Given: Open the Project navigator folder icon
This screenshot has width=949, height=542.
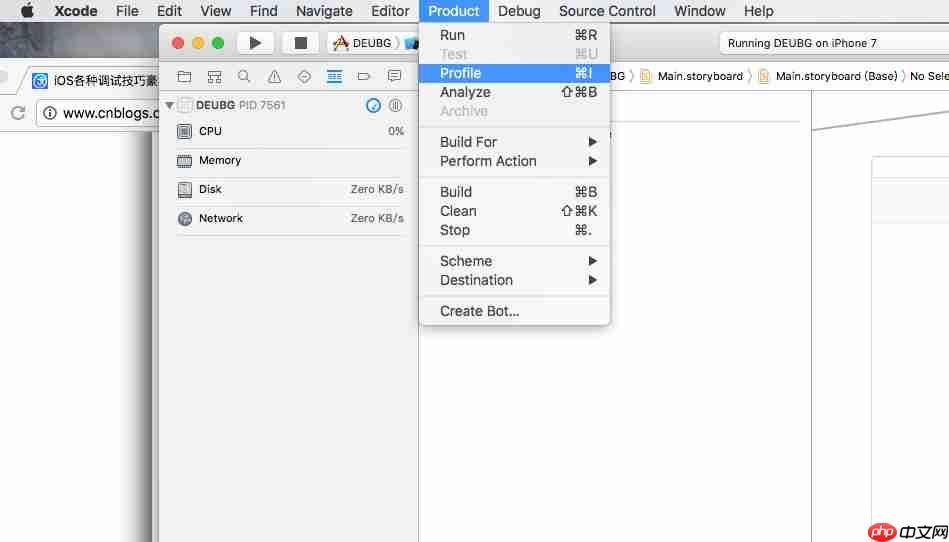Looking at the screenshot, I should [x=184, y=76].
